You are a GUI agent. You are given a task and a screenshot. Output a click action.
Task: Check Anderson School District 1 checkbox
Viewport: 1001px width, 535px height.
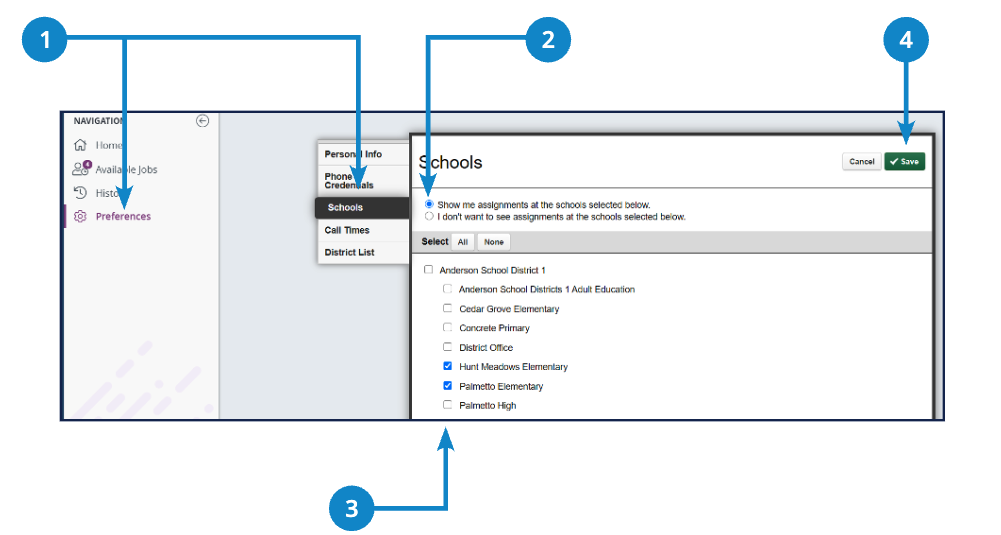point(428,269)
